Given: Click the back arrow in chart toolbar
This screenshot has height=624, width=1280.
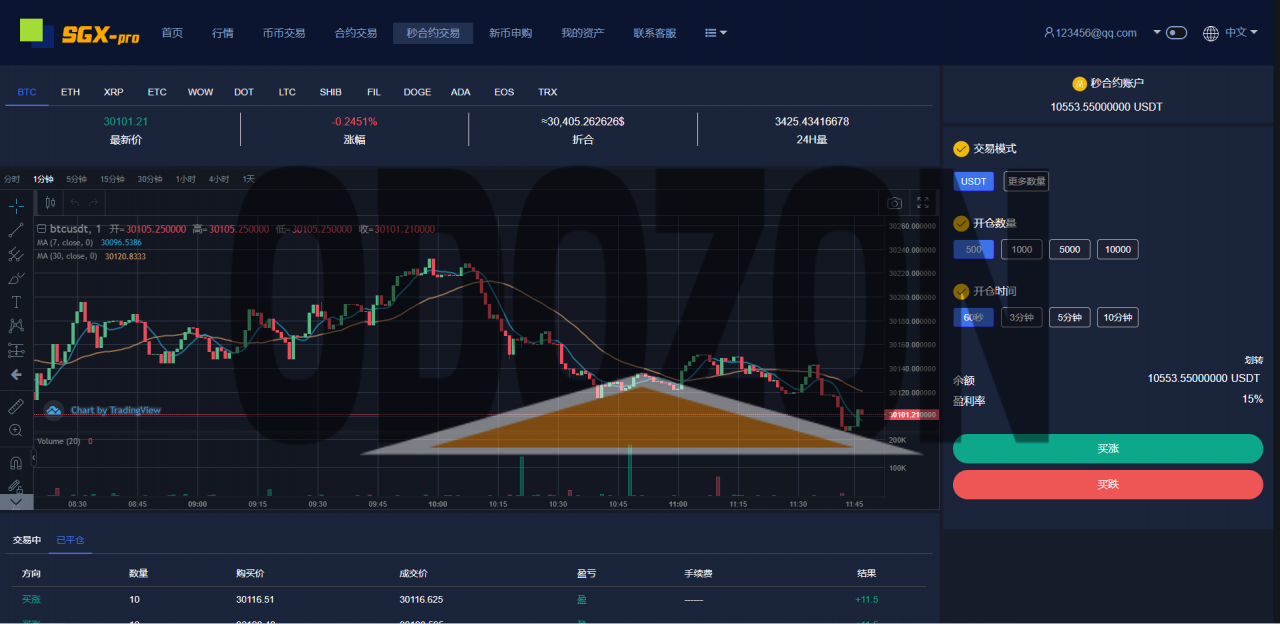Looking at the screenshot, I should click(x=16, y=374).
